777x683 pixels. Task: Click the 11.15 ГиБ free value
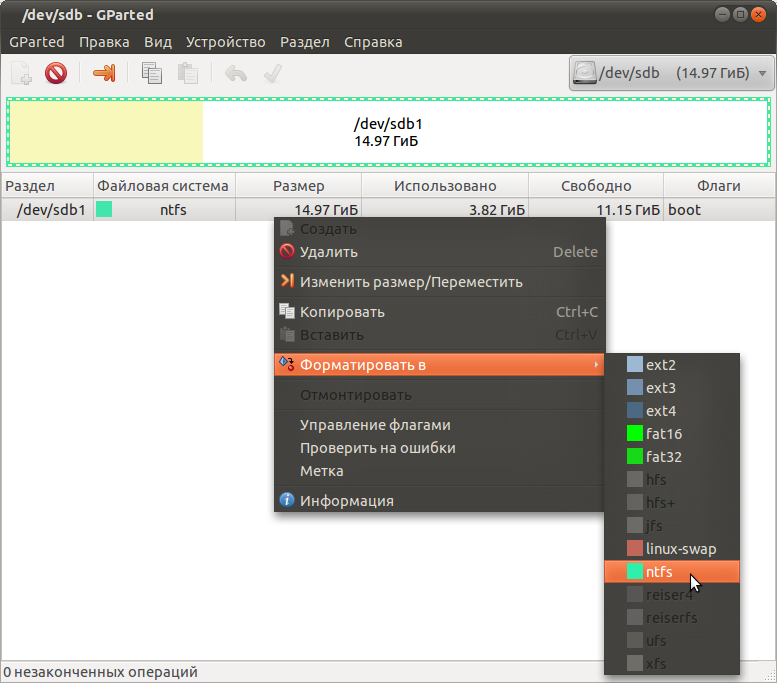(628, 210)
